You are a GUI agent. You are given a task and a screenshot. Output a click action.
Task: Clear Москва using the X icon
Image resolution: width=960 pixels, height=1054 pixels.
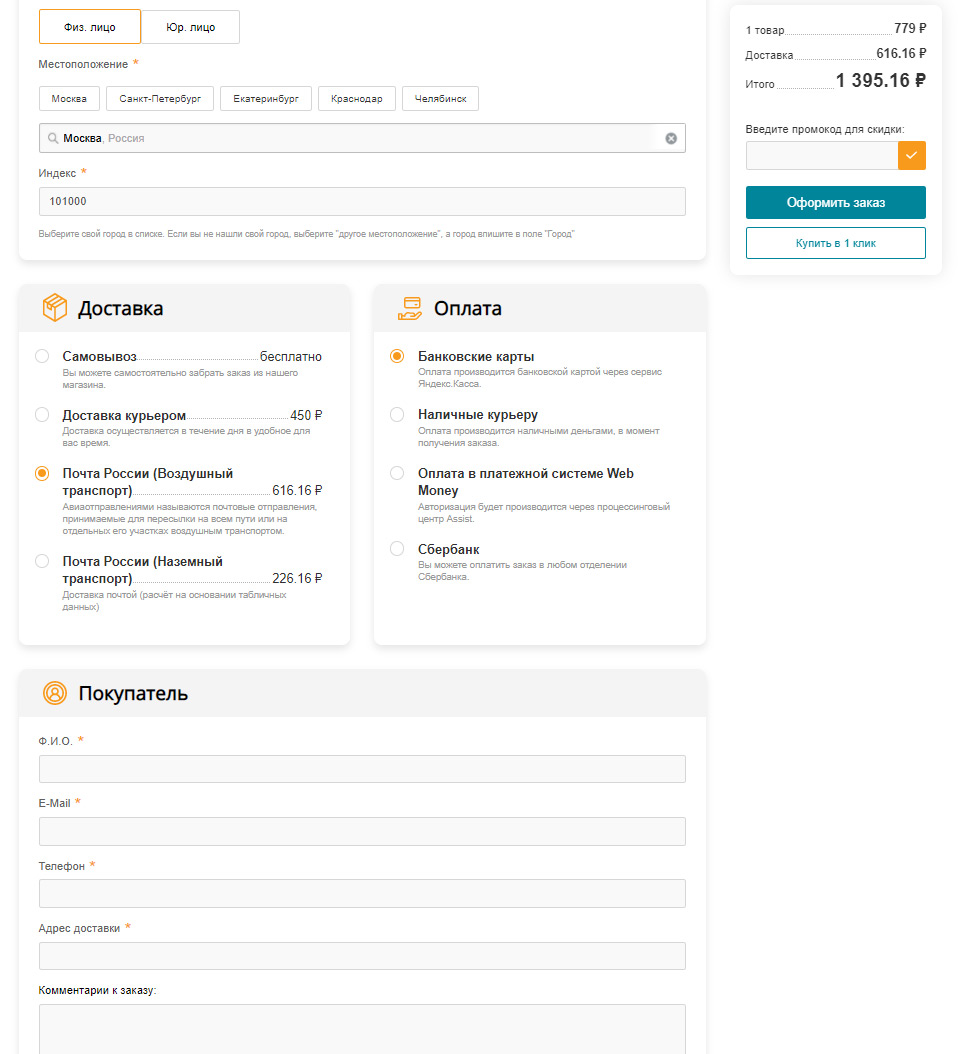pyautogui.click(x=671, y=137)
